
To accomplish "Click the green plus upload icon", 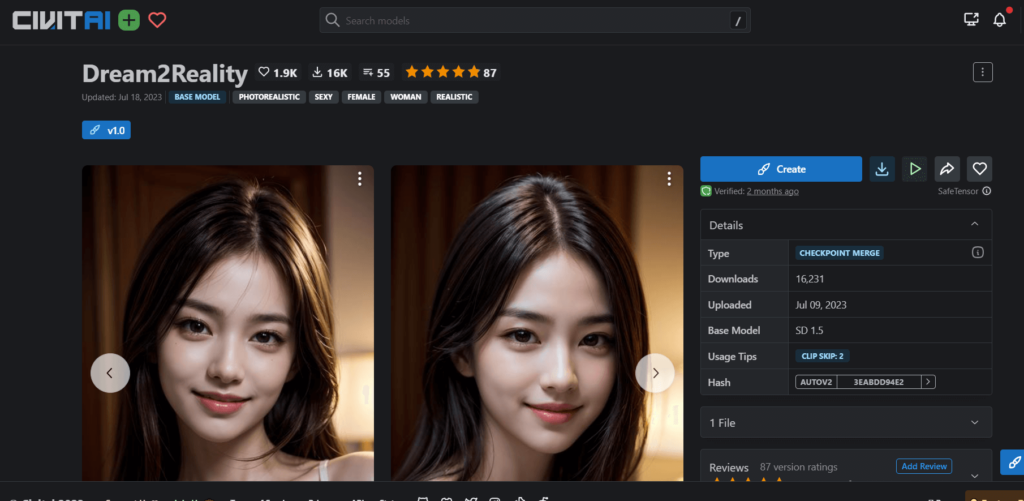I will [128, 20].
